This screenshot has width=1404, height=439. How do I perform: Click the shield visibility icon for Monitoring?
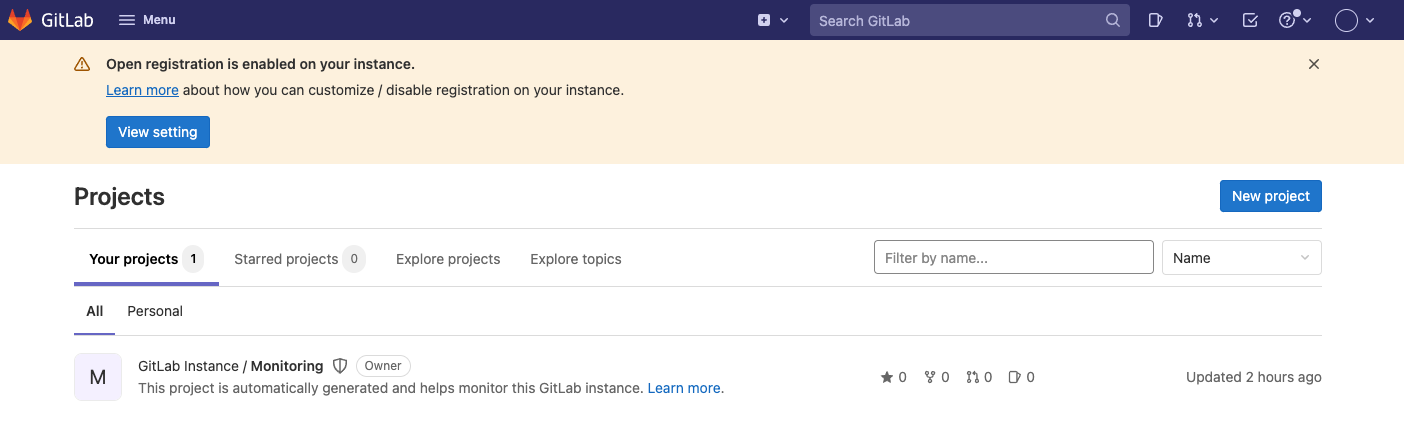340,366
